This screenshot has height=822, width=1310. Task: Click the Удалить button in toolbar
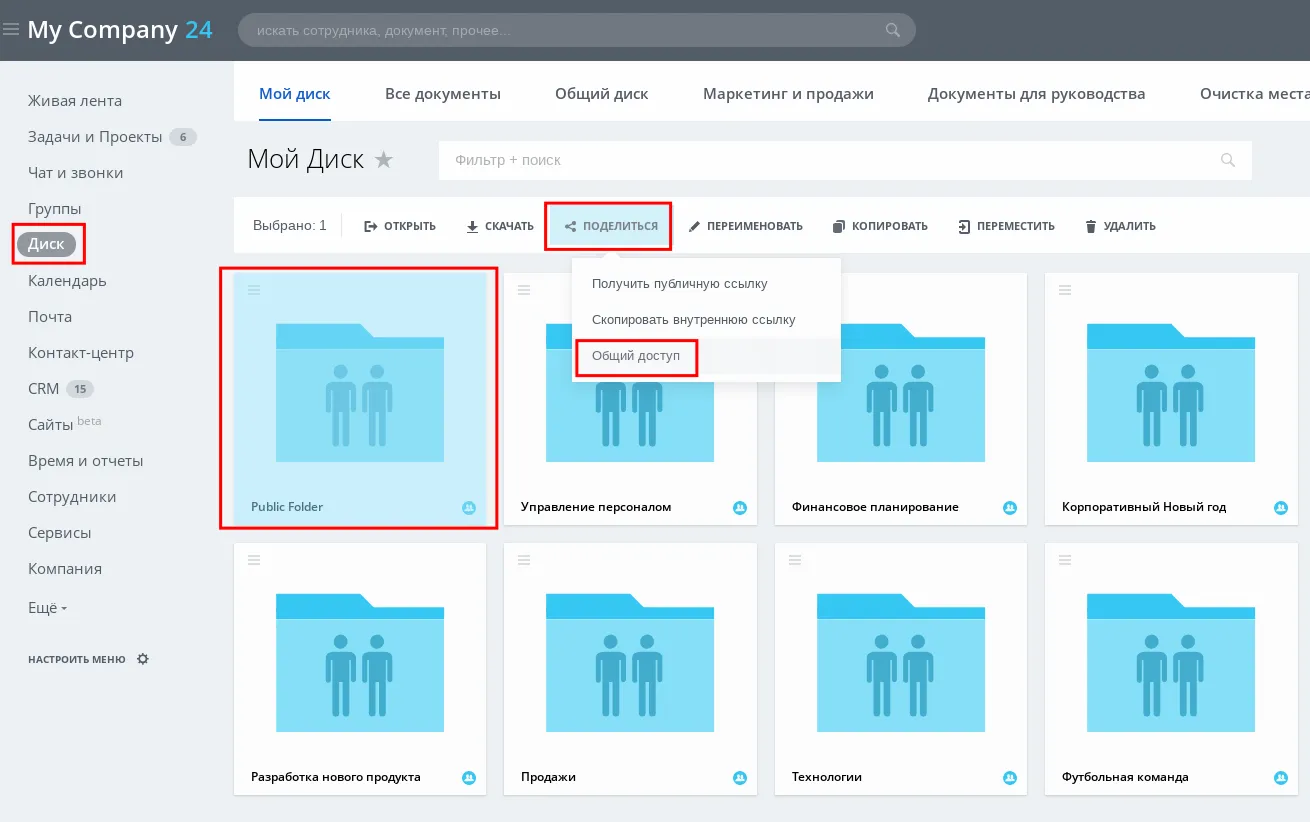tap(1120, 226)
